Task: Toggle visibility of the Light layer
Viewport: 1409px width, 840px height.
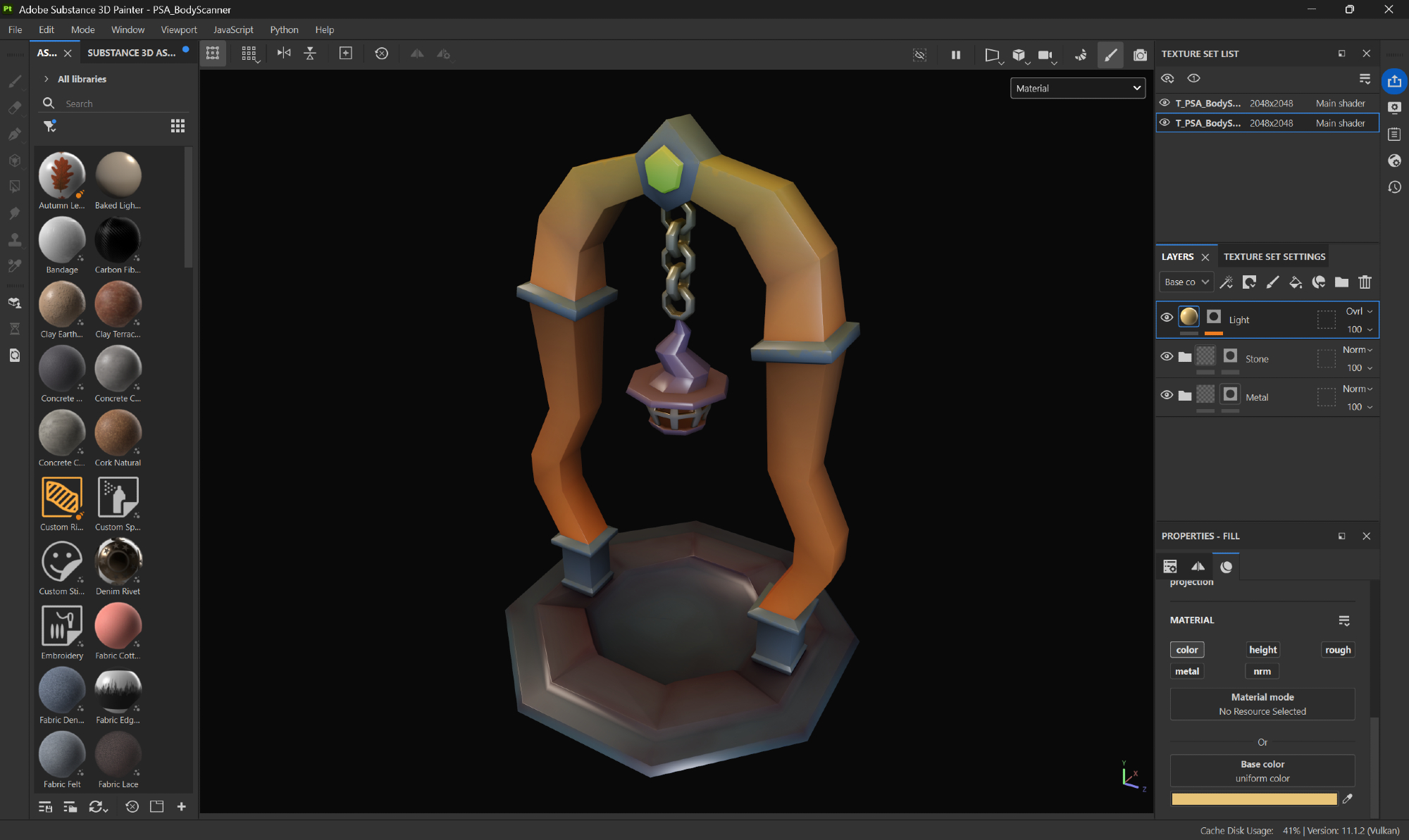Action: [x=1167, y=318]
